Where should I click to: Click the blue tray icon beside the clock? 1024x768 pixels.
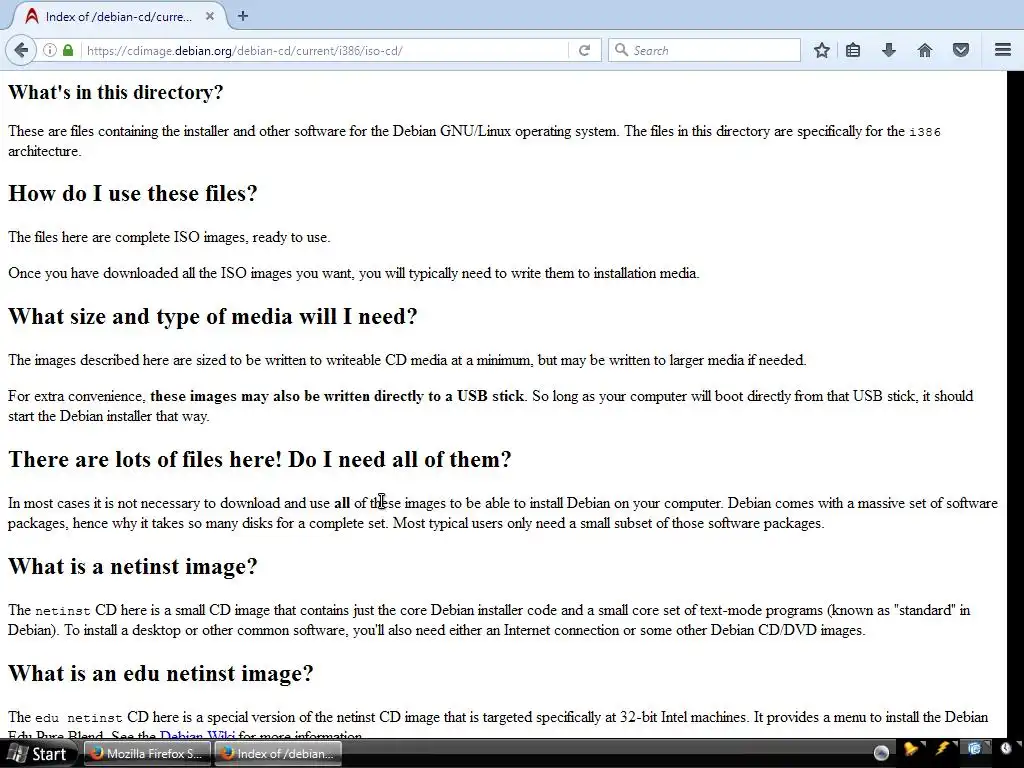pyautogui.click(x=974, y=749)
